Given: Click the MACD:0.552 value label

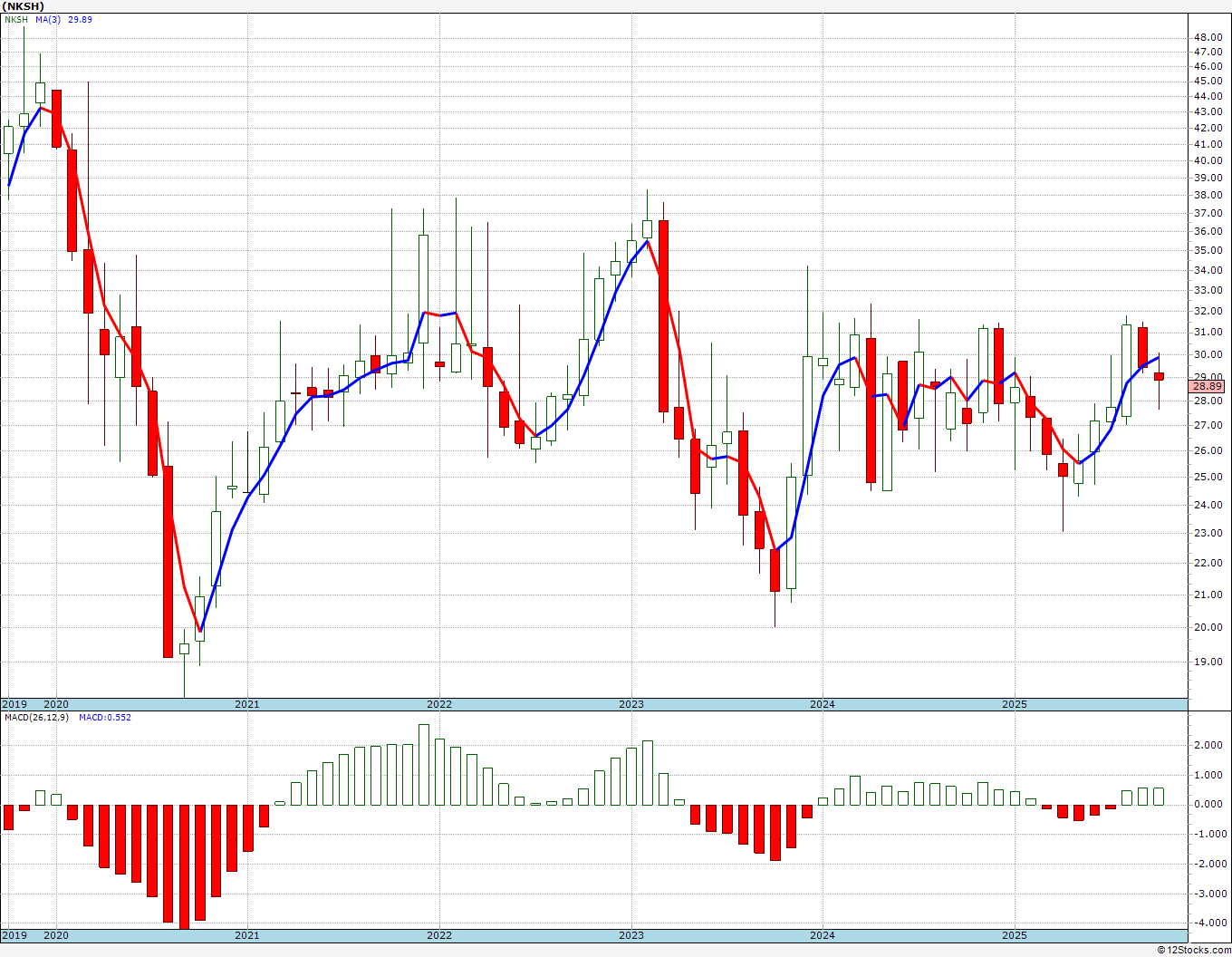Looking at the screenshot, I should [x=105, y=717].
